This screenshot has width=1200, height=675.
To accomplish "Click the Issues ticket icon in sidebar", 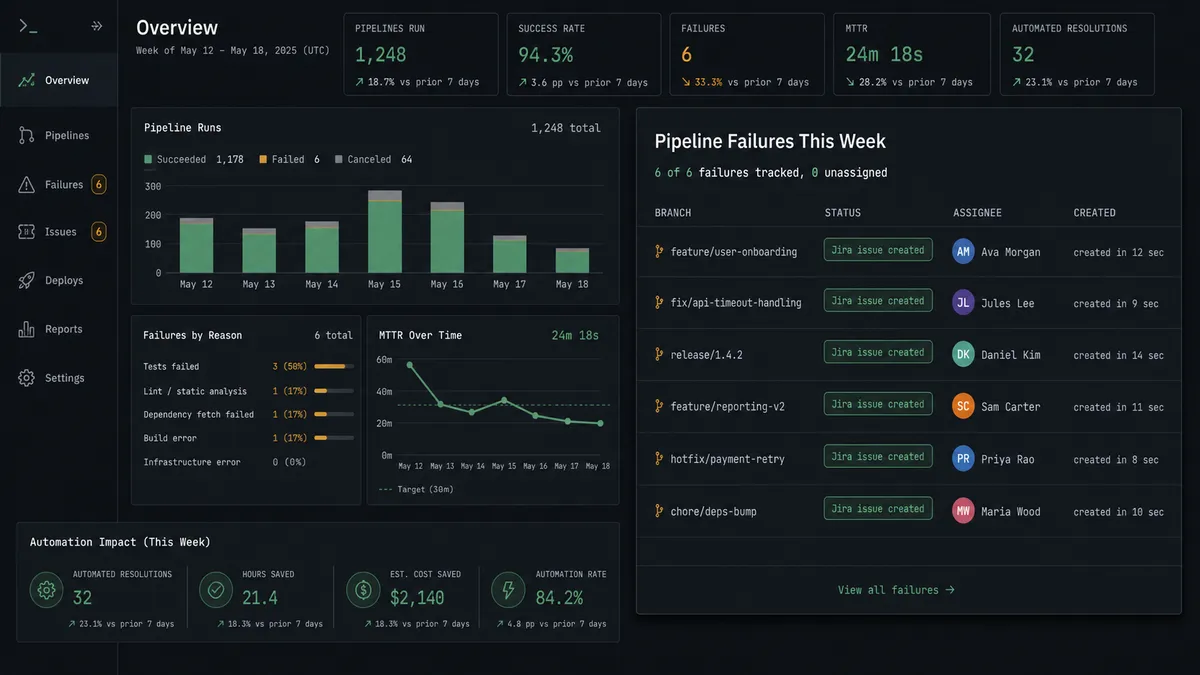I will tap(27, 232).
